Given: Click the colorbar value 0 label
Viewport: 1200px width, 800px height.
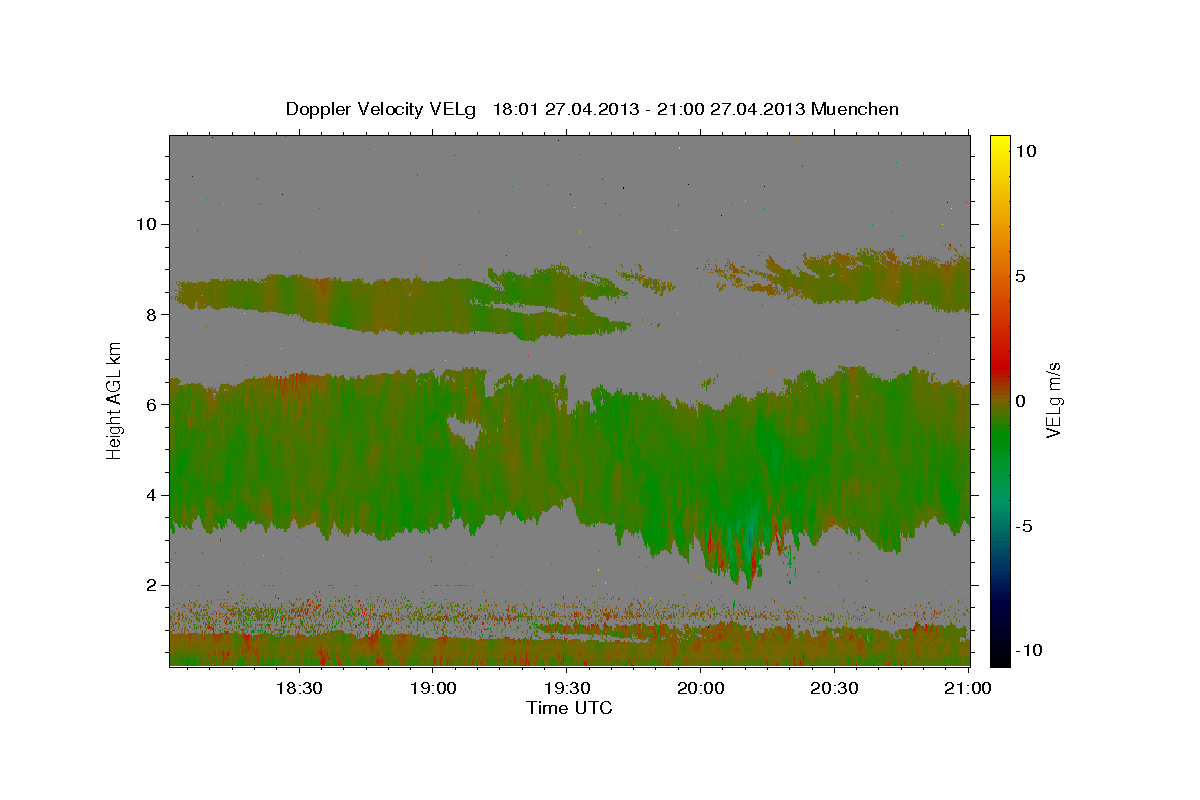Looking at the screenshot, I should 1022,401.
